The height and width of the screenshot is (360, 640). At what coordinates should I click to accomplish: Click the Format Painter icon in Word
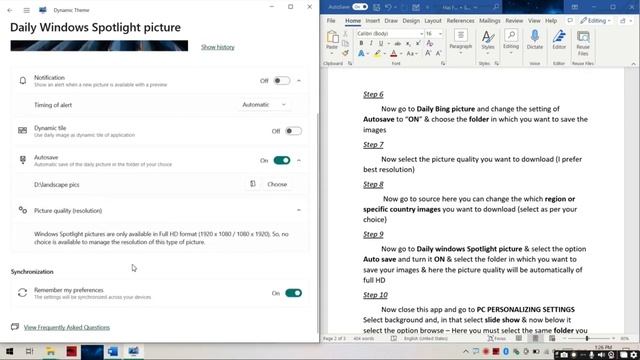point(345,53)
